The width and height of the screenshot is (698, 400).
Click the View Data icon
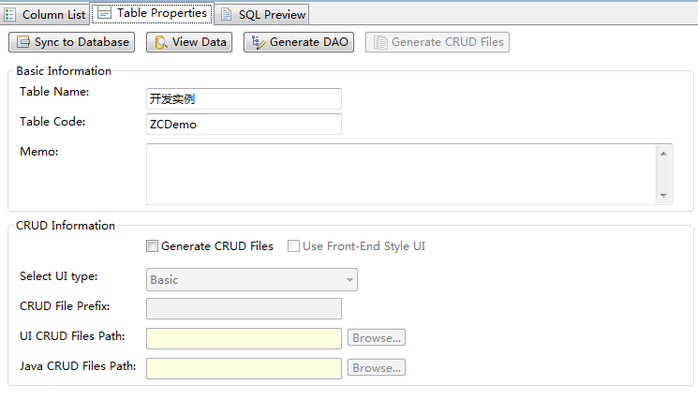159,42
